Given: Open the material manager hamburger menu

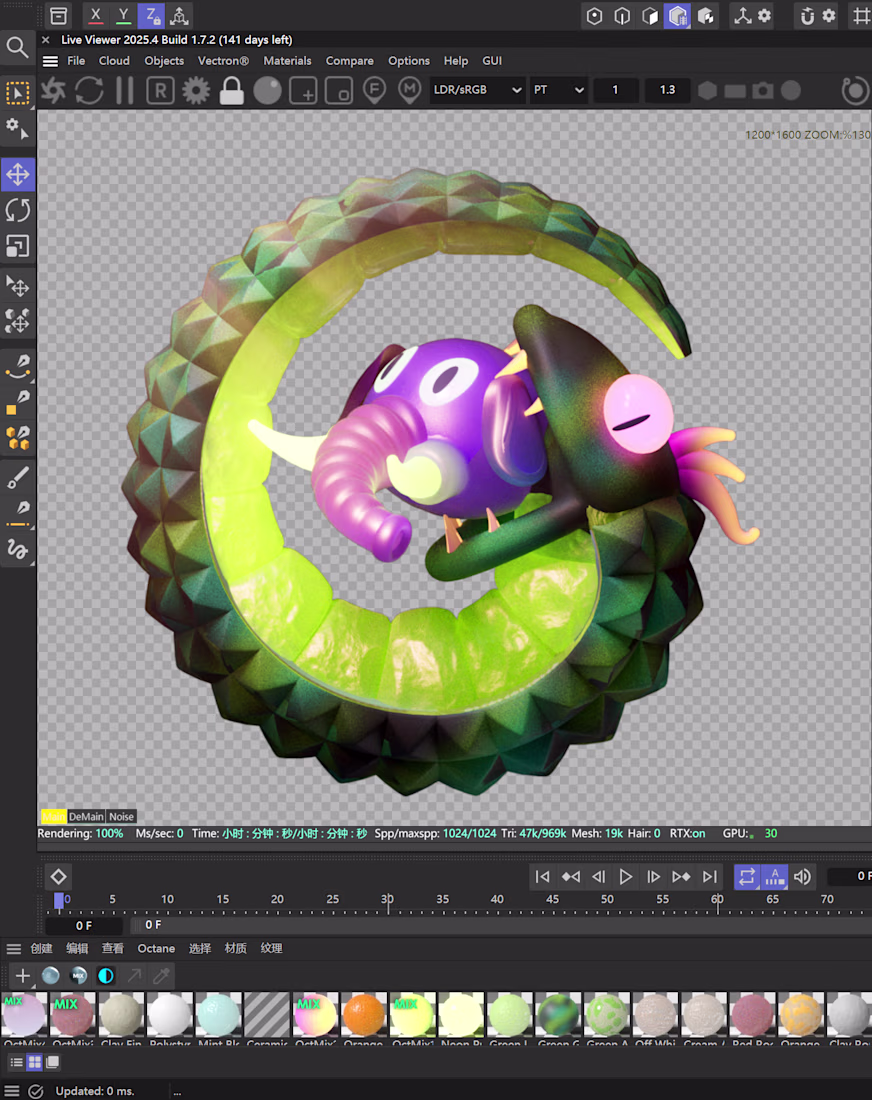Looking at the screenshot, I should tap(13, 948).
